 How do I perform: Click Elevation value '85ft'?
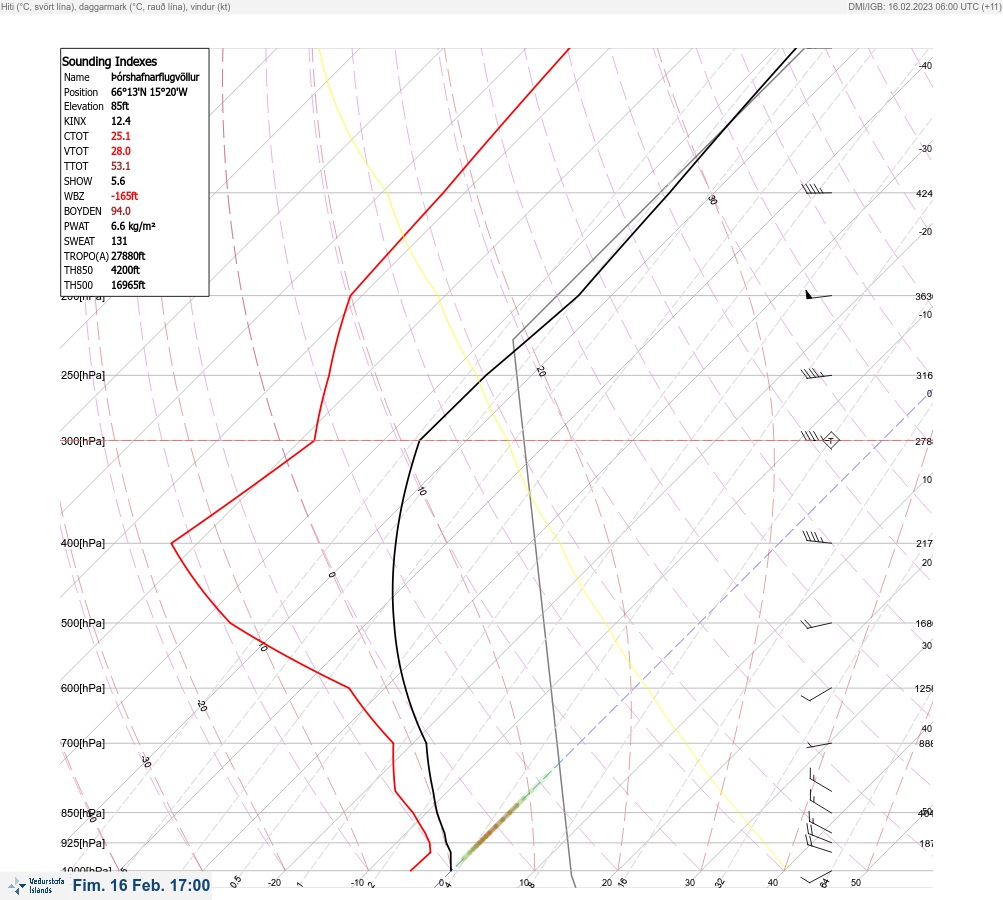click(x=120, y=106)
